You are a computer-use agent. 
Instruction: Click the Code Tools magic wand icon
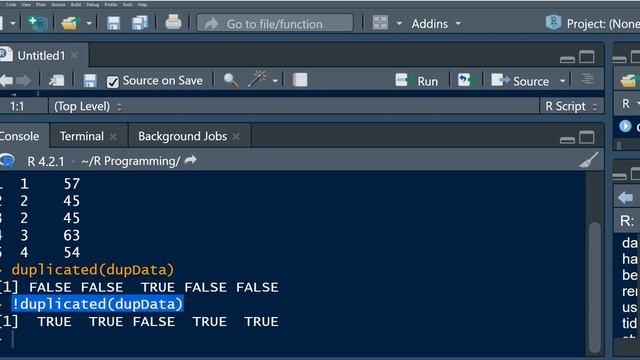[x=257, y=79]
